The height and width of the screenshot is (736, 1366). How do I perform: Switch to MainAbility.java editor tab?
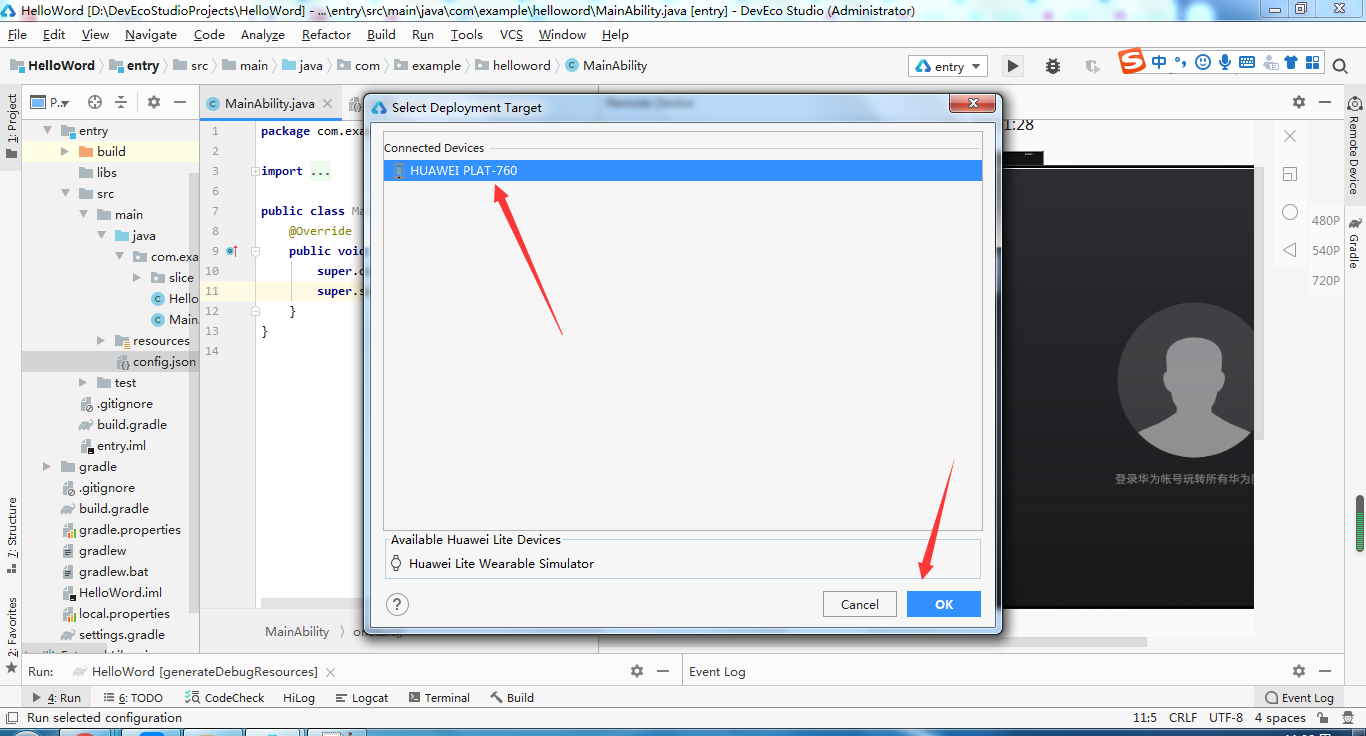point(269,104)
